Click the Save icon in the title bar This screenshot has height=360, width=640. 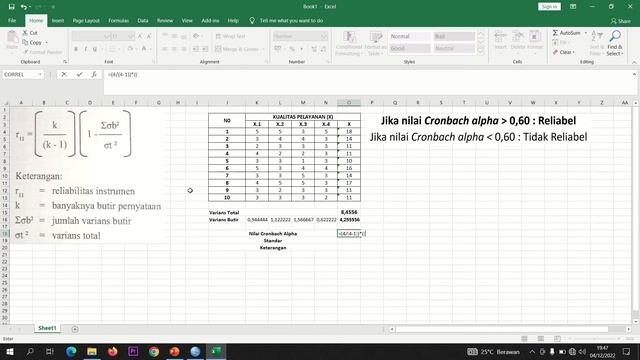click(11, 7)
